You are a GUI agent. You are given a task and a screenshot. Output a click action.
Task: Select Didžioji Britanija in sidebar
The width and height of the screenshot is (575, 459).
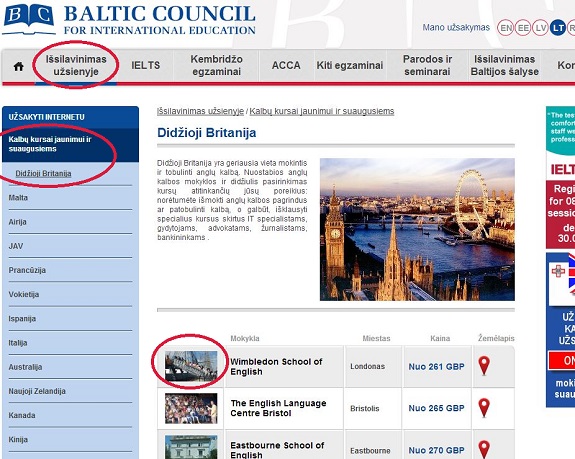[43, 173]
